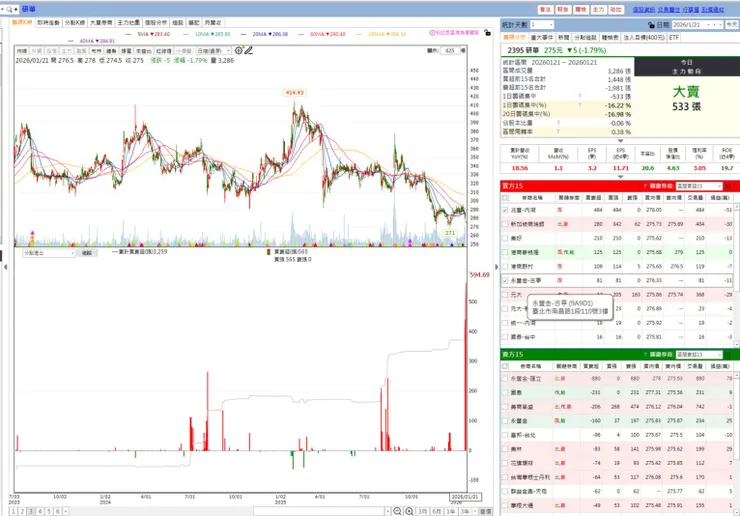Open the ETF tab
740x516 pixels.
(x=673, y=37)
